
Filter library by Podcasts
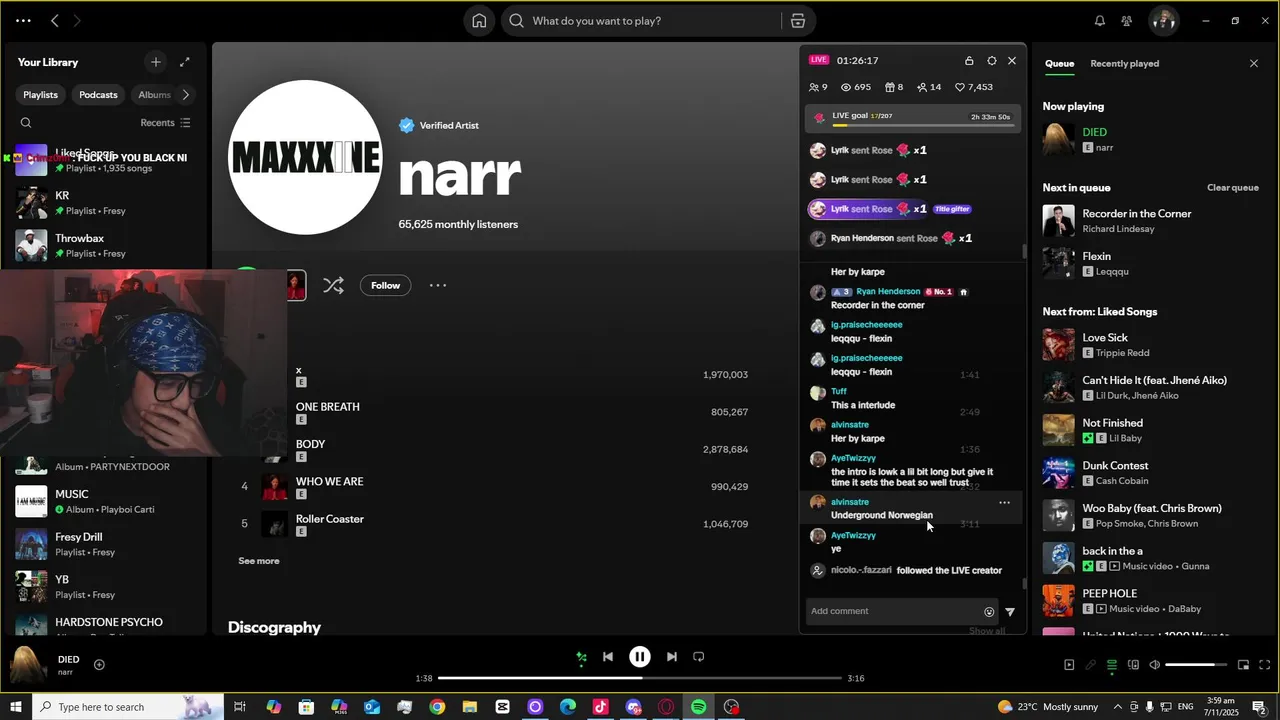[x=98, y=95]
